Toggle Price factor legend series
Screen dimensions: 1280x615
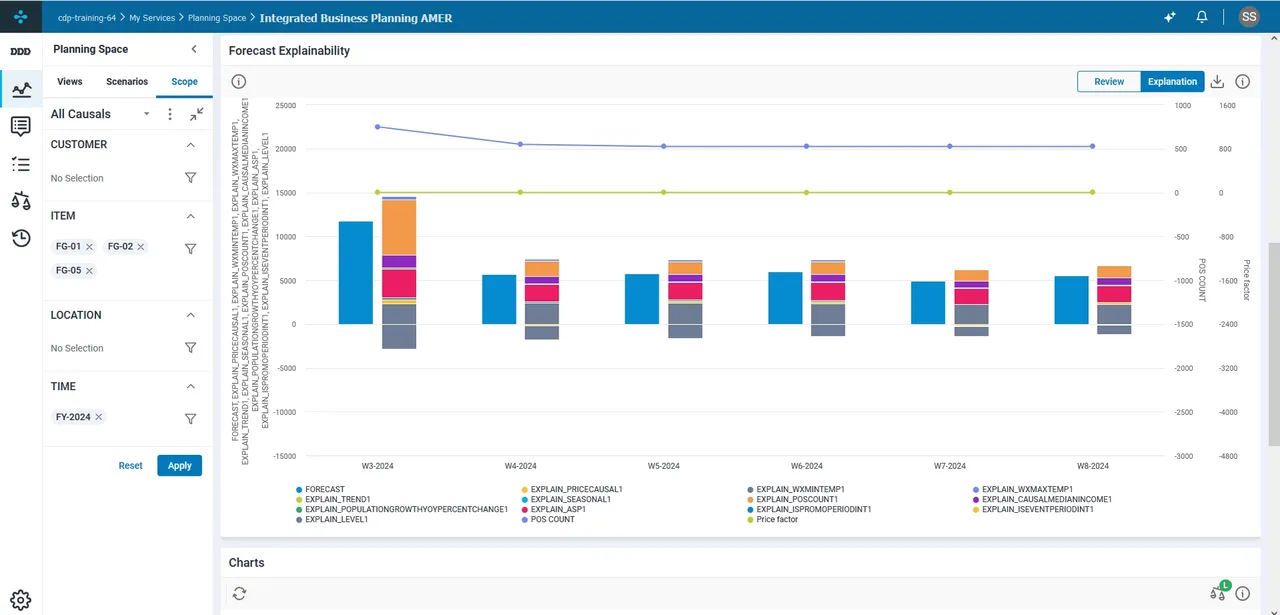click(772, 520)
